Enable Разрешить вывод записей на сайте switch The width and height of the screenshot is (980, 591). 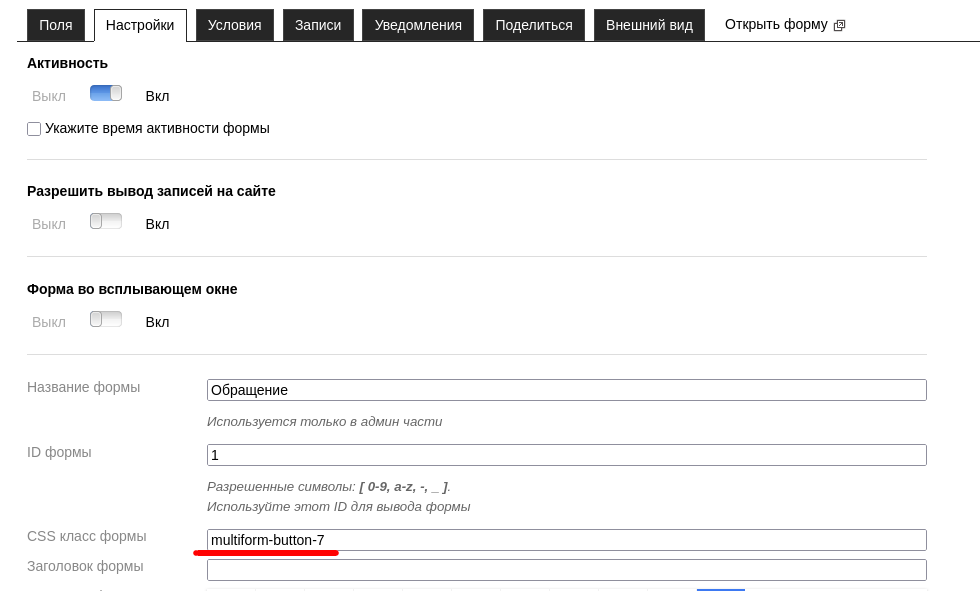point(106,221)
